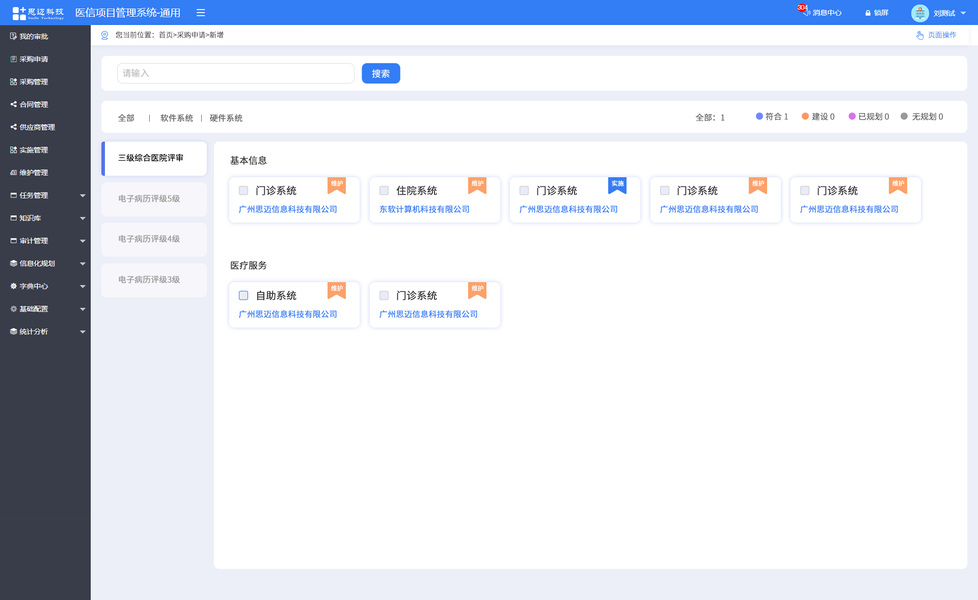
Task: Expand the 任务管理 sidebar menu
Action: point(82,195)
